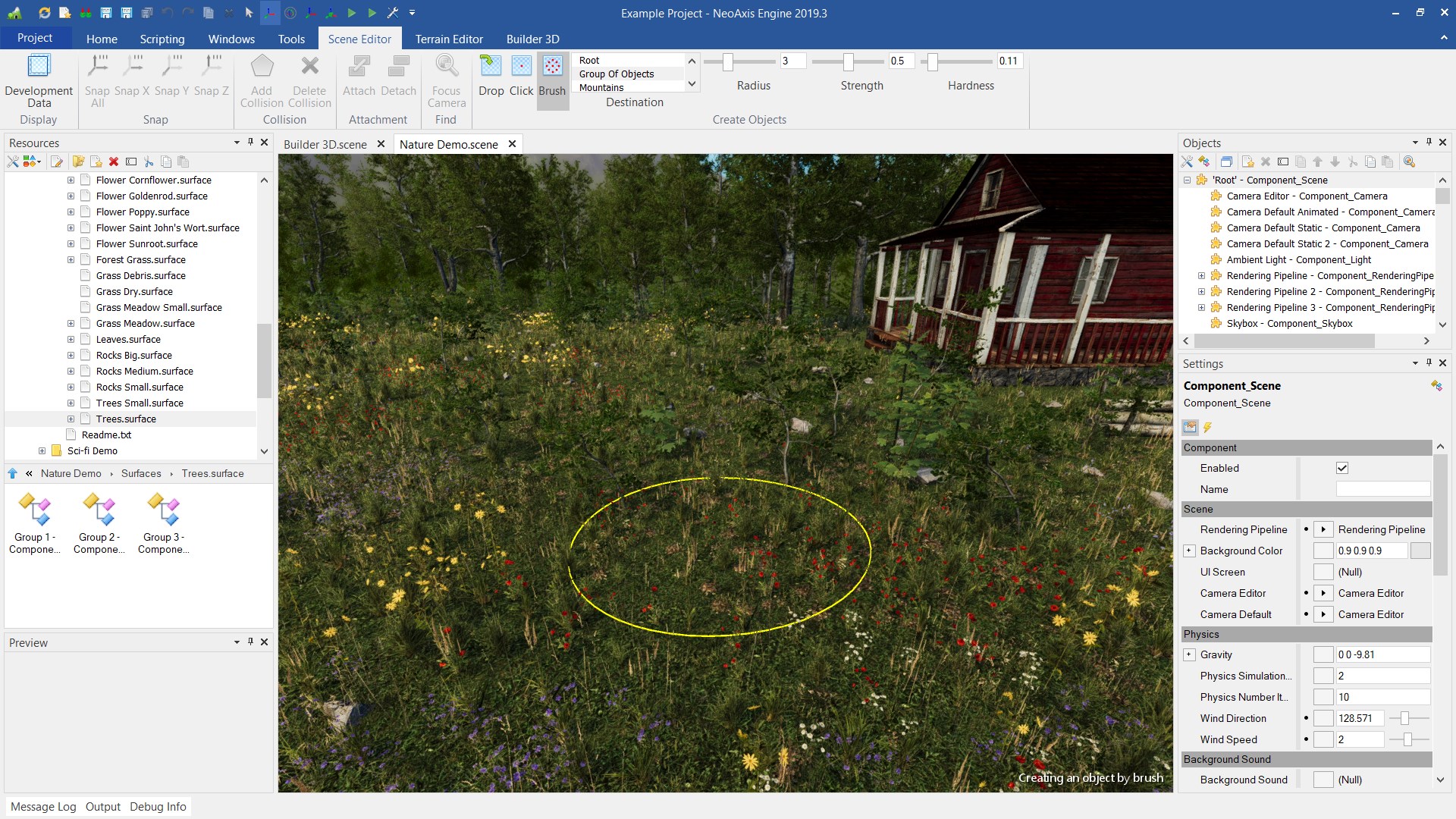Select the Click creation mode

pyautogui.click(x=521, y=76)
